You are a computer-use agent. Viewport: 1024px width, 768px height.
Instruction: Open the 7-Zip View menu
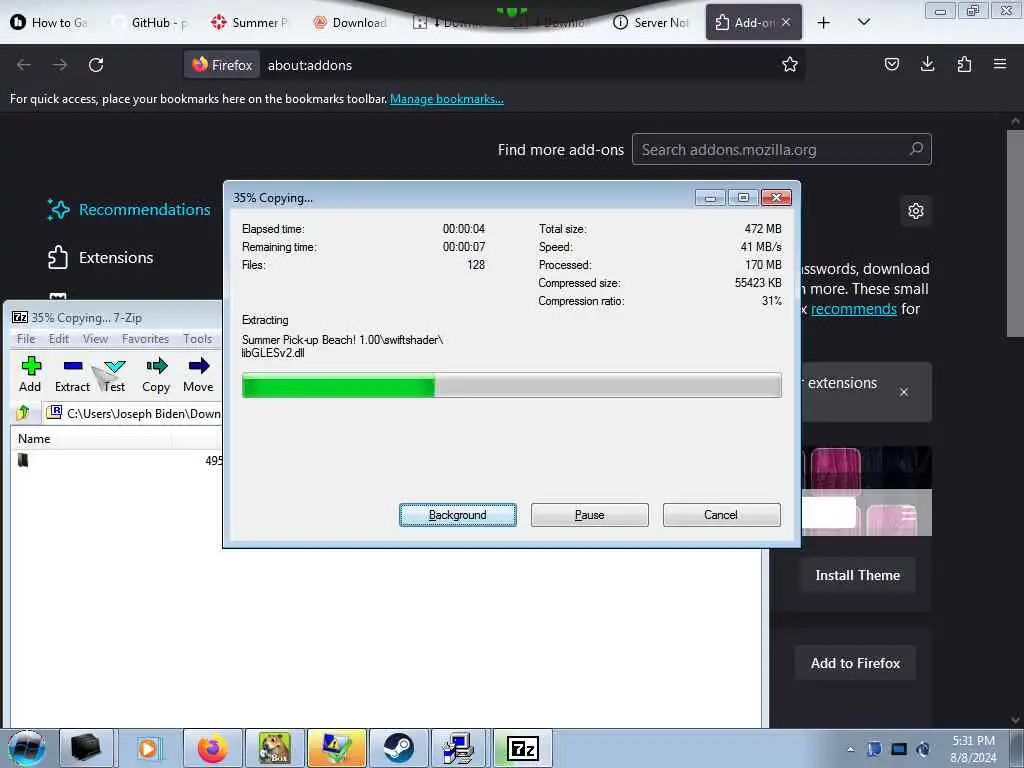pyautogui.click(x=95, y=338)
